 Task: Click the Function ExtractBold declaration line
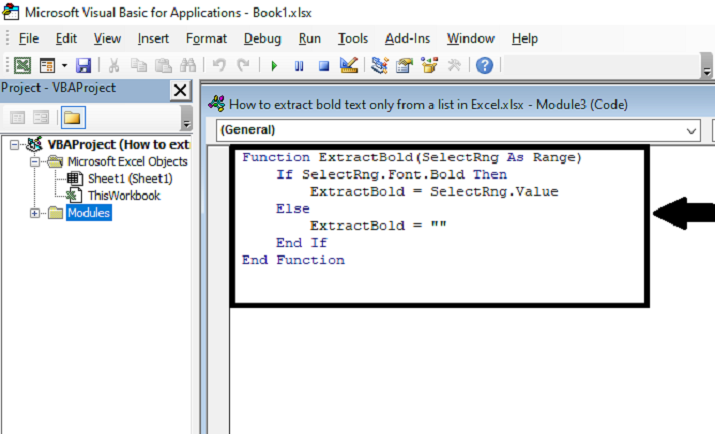pos(412,157)
